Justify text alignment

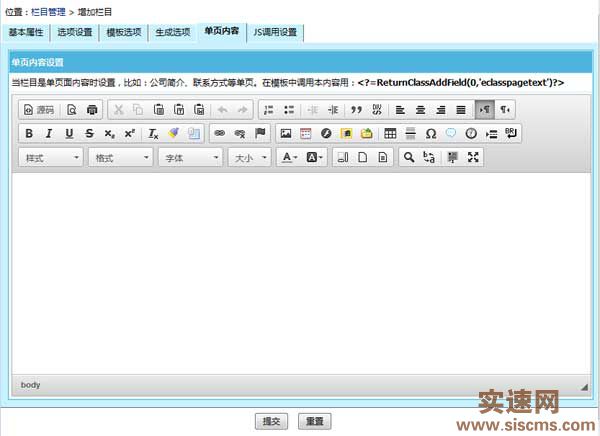click(x=461, y=110)
